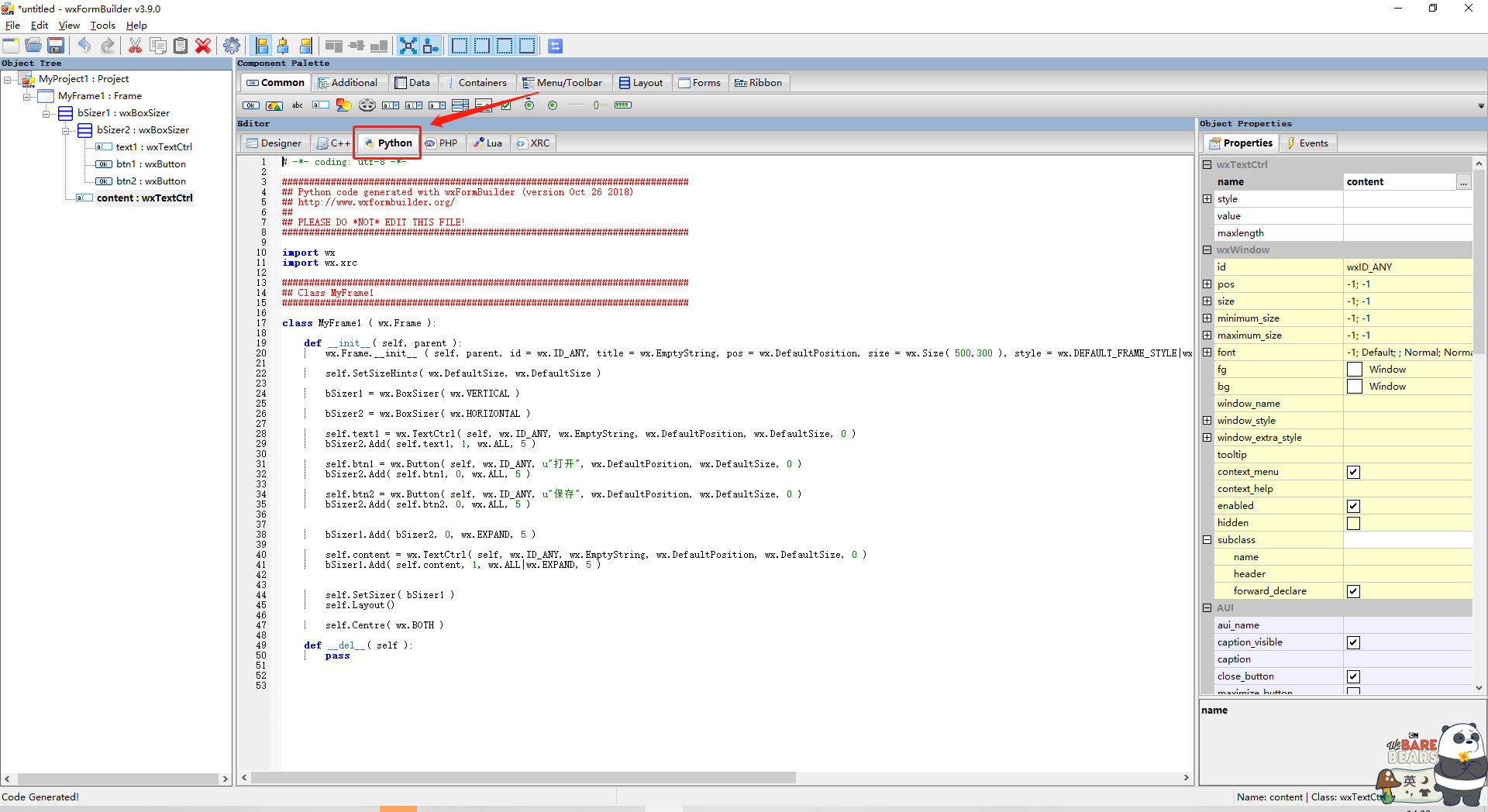1488x812 pixels.
Task: Click the fg color swatch
Action: [x=1354, y=370]
